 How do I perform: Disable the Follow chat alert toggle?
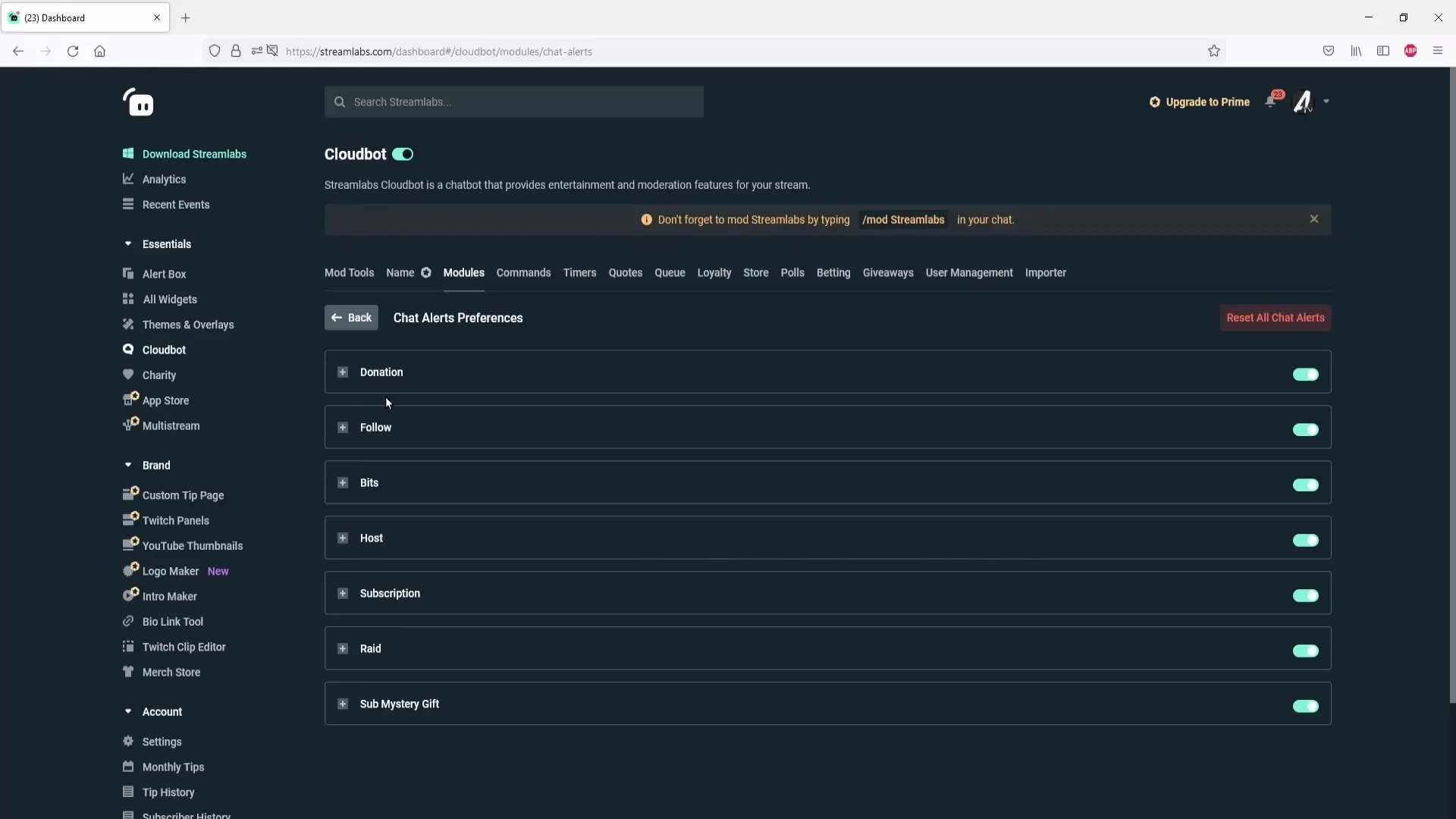click(x=1306, y=429)
